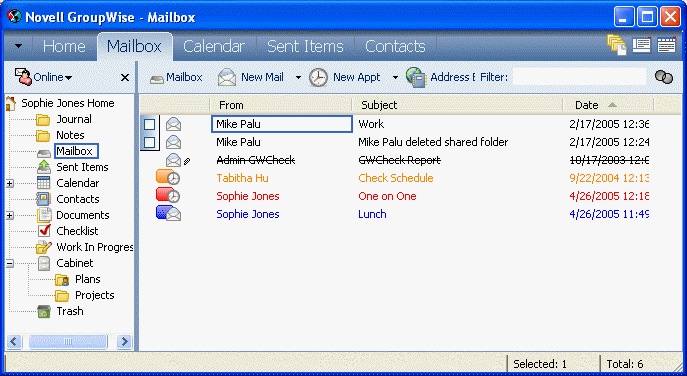The width and height of the screenshot is (687, 376).
Task: Expand the Calendar tree node
Action: pos(10,183)
